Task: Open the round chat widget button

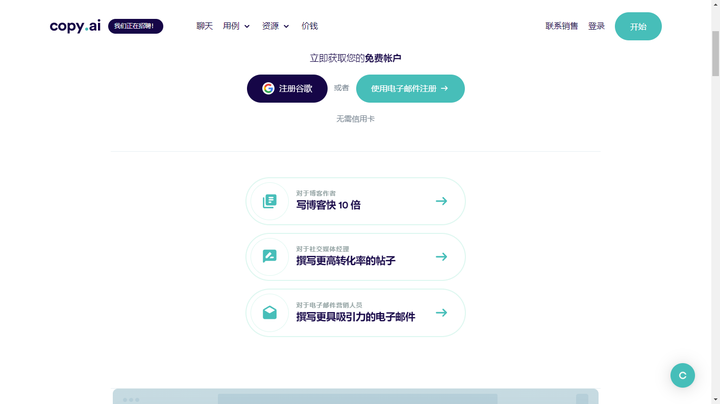Action: 682,375
